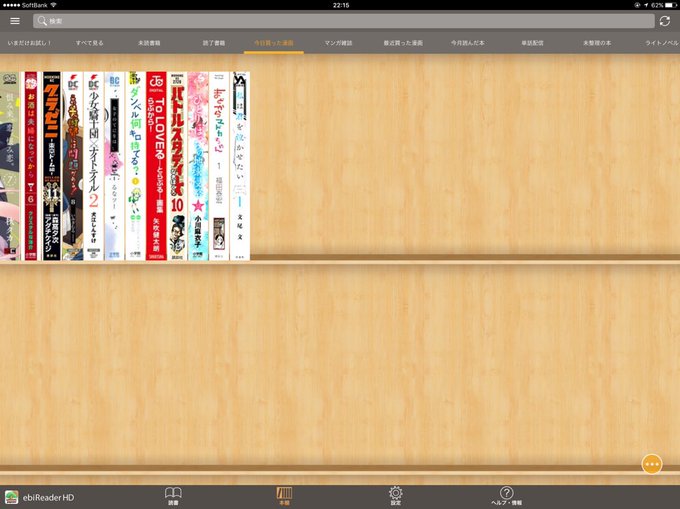Select the 未整理の本 tab
The height and width of the screenshot is (509, 680).
pyautogui.click(x=597, y=43)
